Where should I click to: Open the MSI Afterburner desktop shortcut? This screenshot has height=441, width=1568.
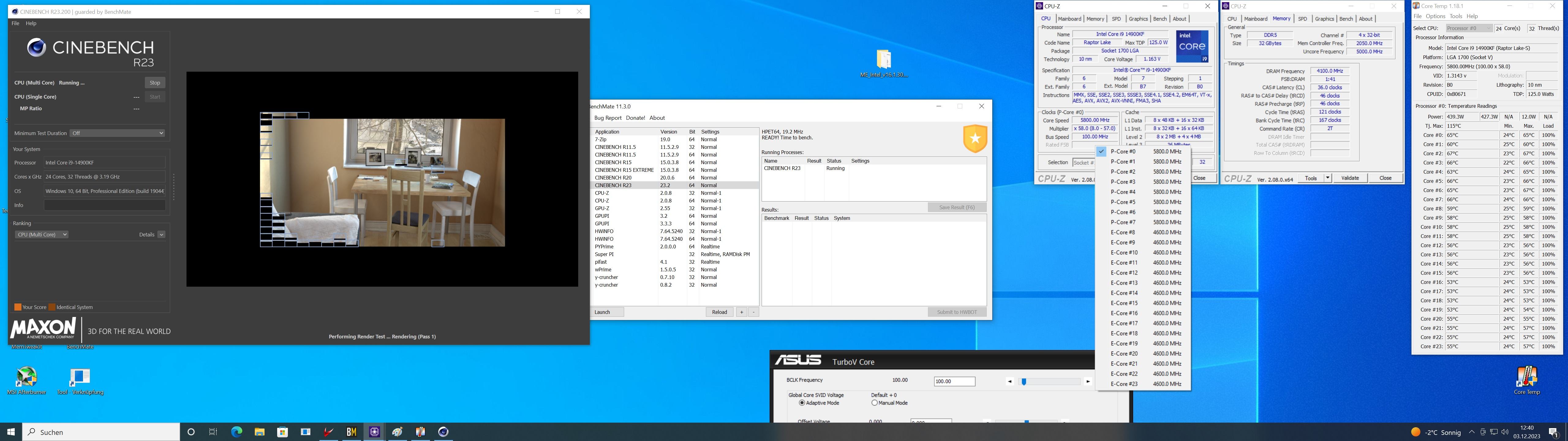27,381
